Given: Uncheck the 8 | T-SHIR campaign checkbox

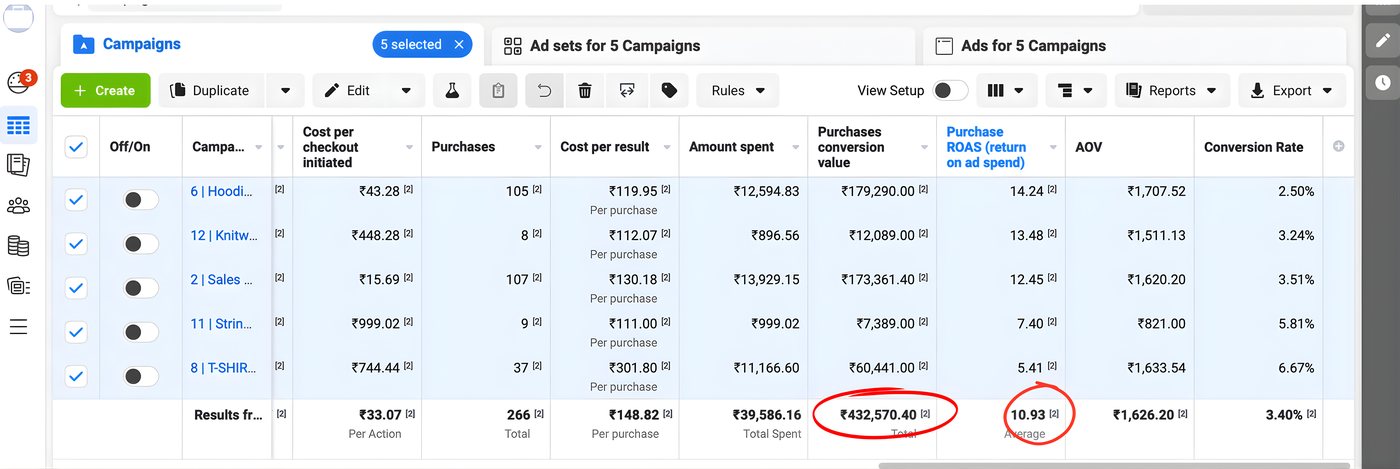Looking at the screenshot, I should [76, 376].
